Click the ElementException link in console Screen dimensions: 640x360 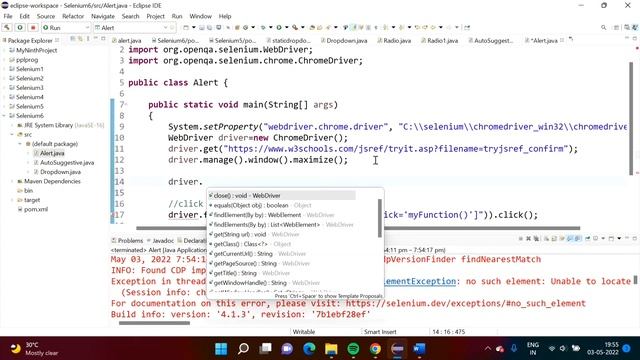pyautogui.click(x=420, y=281)
